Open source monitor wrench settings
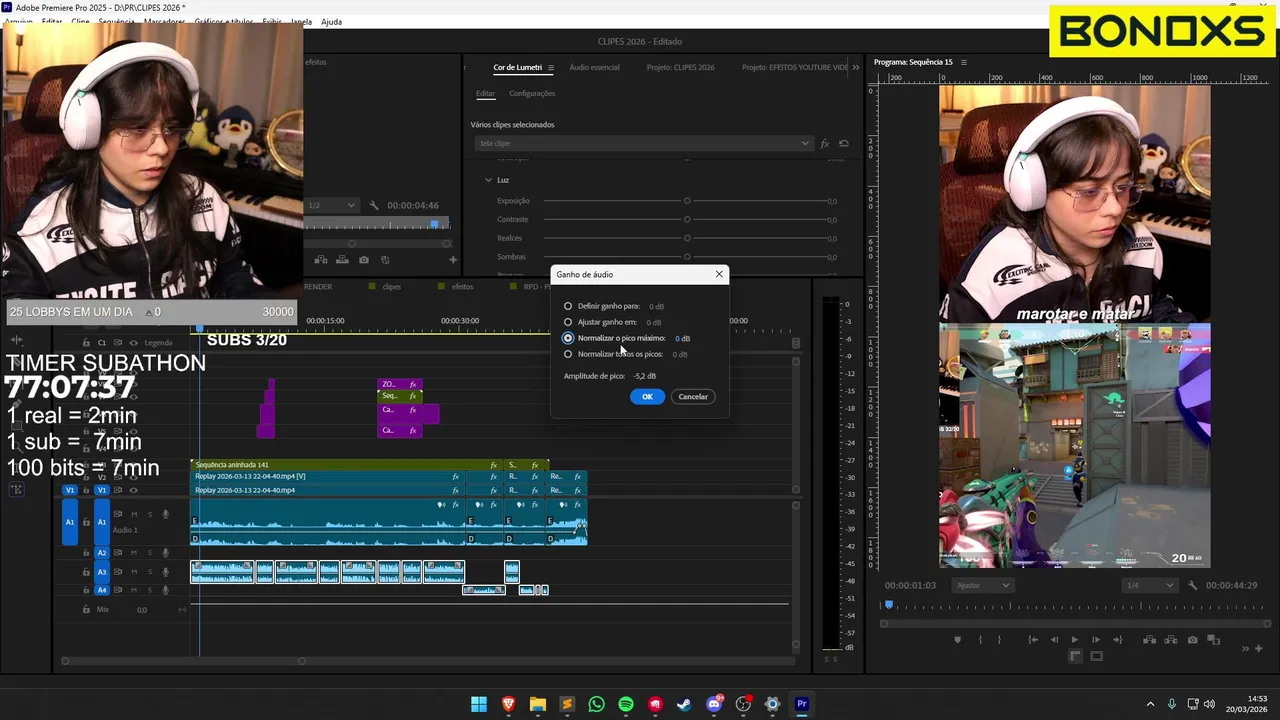This screenshot has width=1280, height=720. pos(373,205)
